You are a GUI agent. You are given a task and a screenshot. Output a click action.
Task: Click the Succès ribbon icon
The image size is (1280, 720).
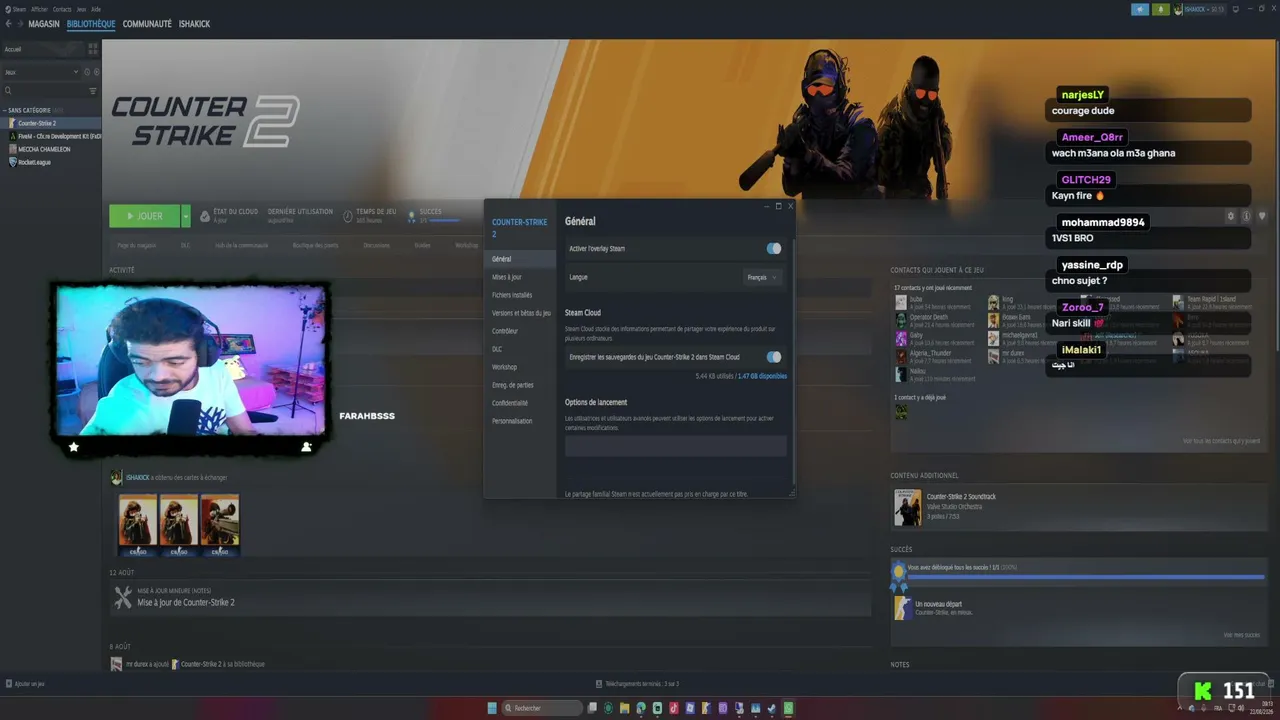click(x=411, y=216)
